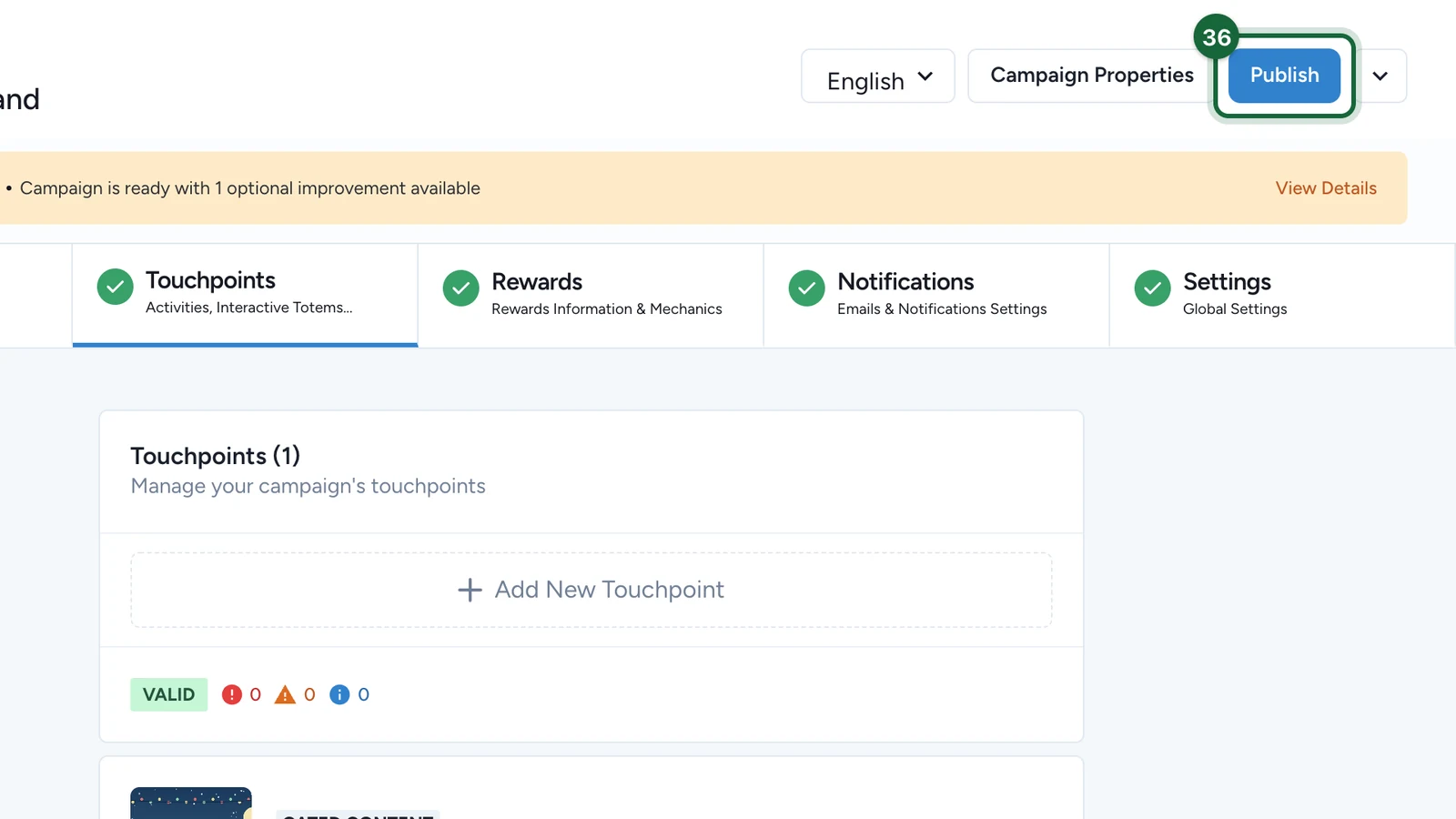Click Add New Touchpoint
The image size is (1456, 819).
[x=591, y=590]
